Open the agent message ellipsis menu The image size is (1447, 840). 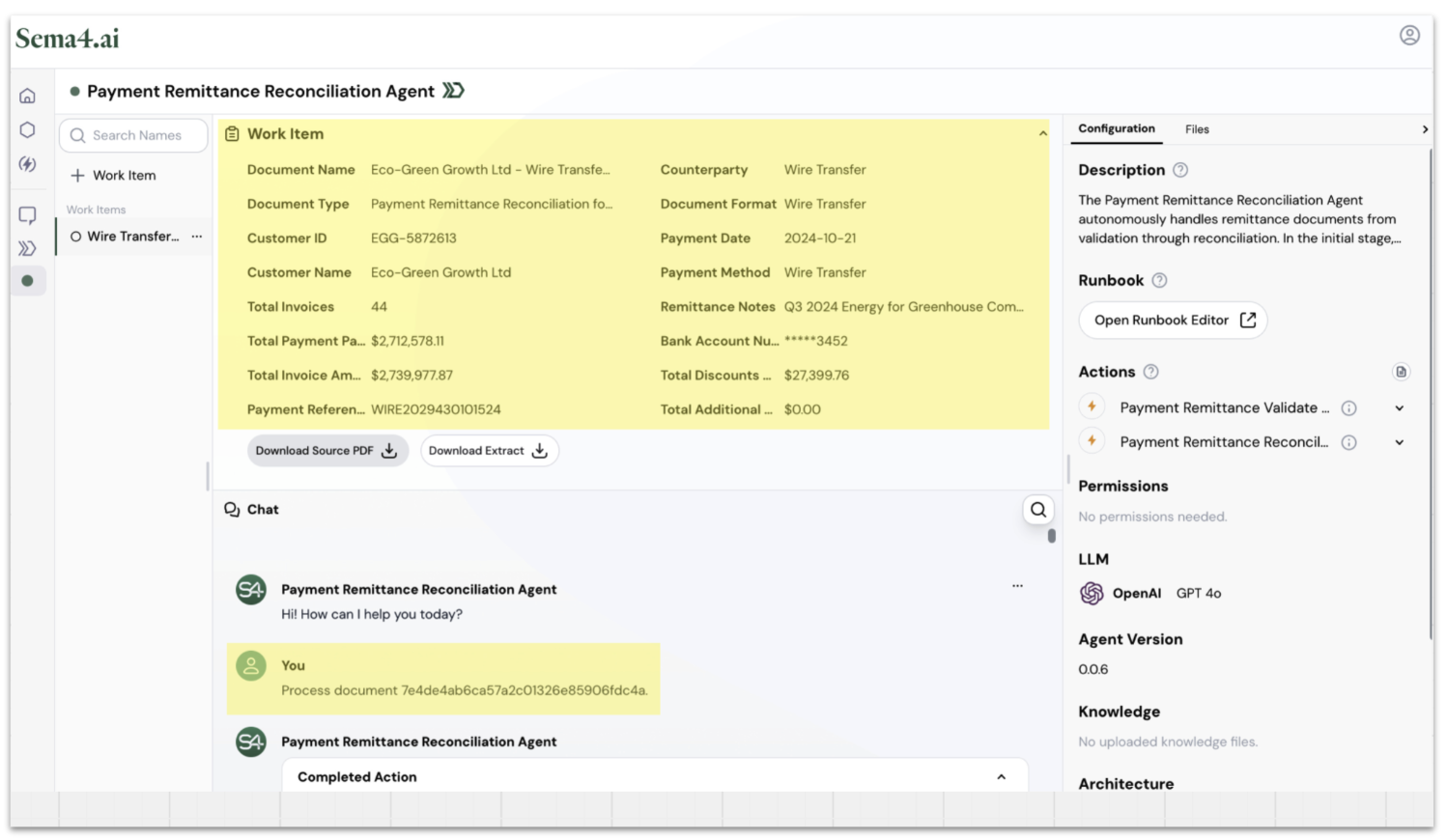point(1017,586)
